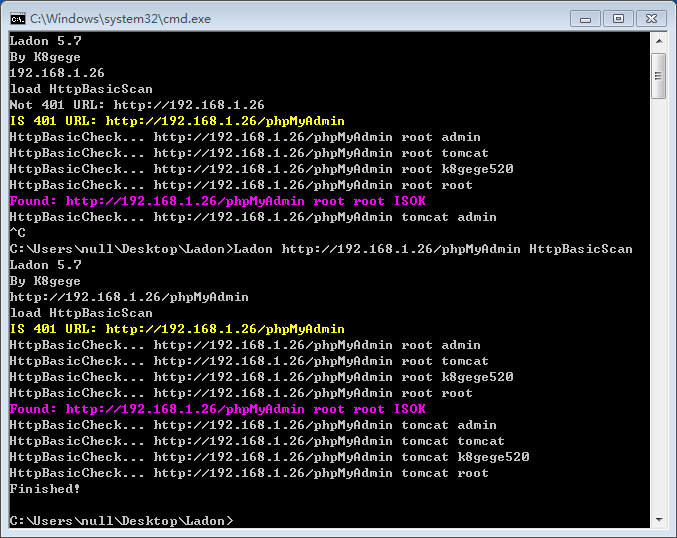Click the first magenta 'Found:' line
Viewport: 677px width, 538px height.
pos(218,201)
